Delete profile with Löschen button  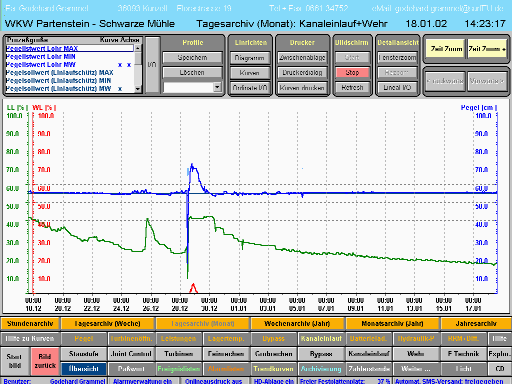192,72
